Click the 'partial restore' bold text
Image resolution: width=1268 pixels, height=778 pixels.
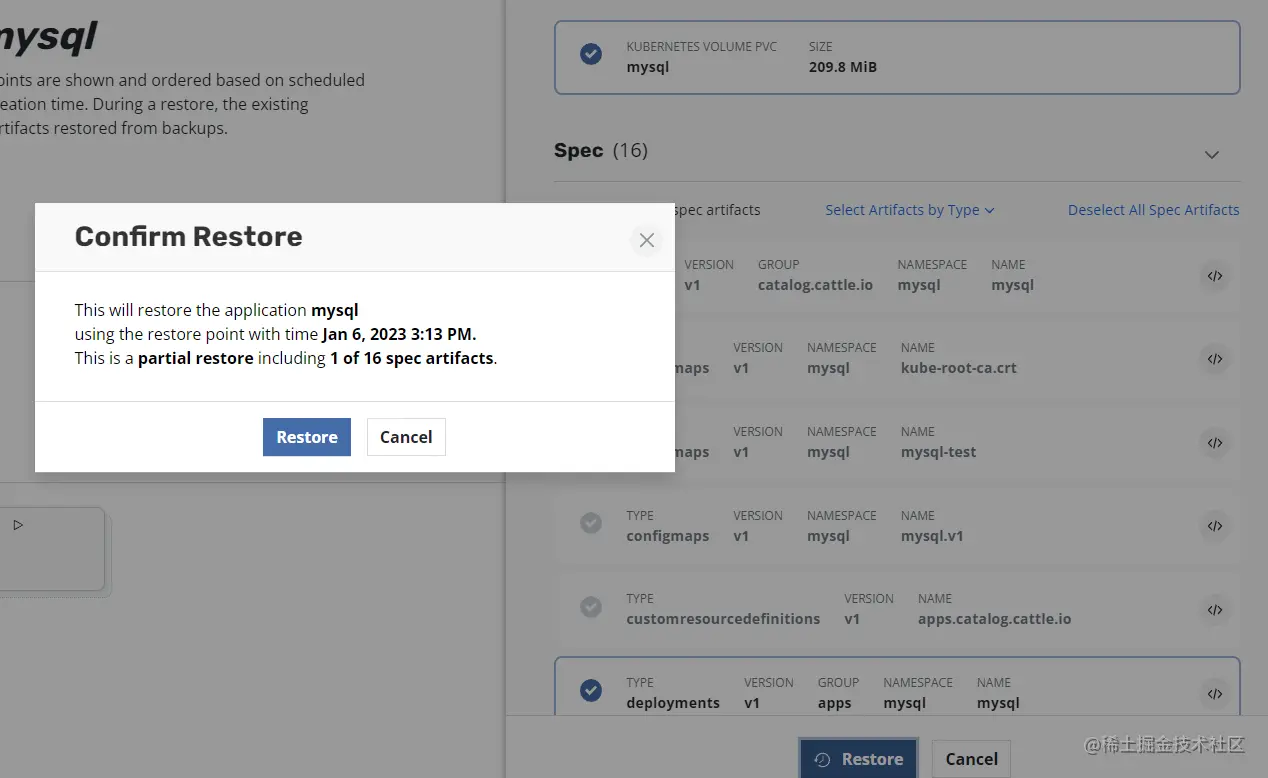click(x=196, y=358)
